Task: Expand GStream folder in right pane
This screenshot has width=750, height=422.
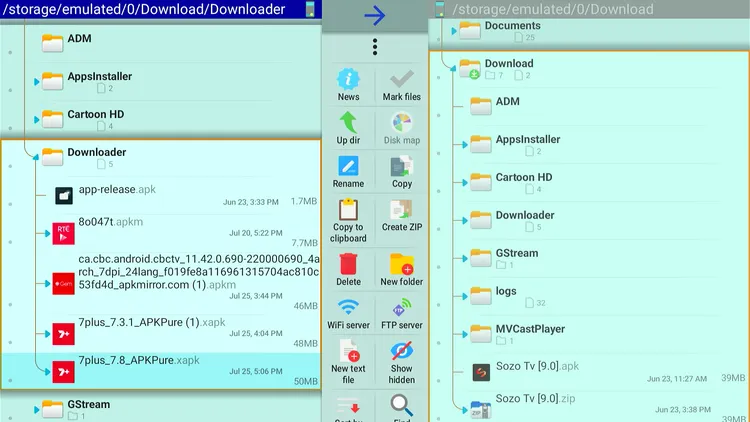Action: coord(464,258)
